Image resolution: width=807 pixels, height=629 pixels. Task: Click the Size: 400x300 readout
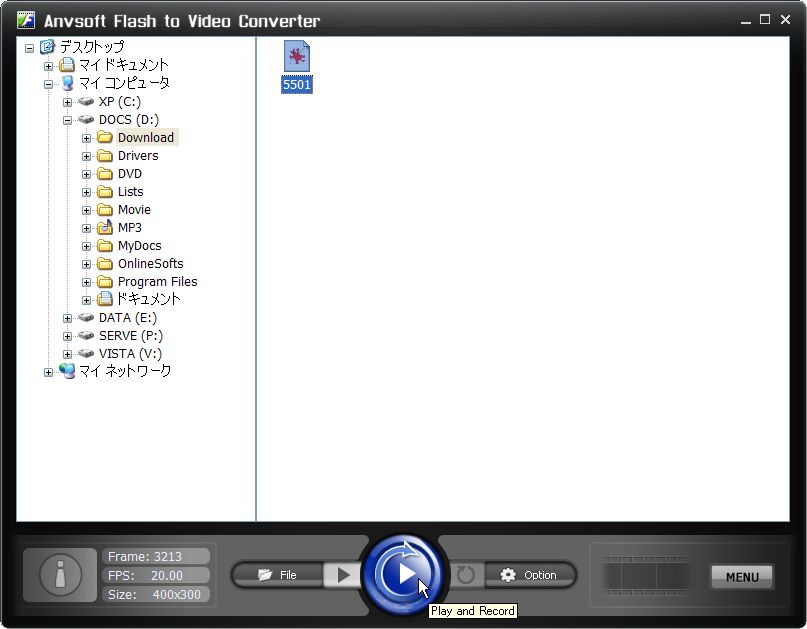point(156,595)
